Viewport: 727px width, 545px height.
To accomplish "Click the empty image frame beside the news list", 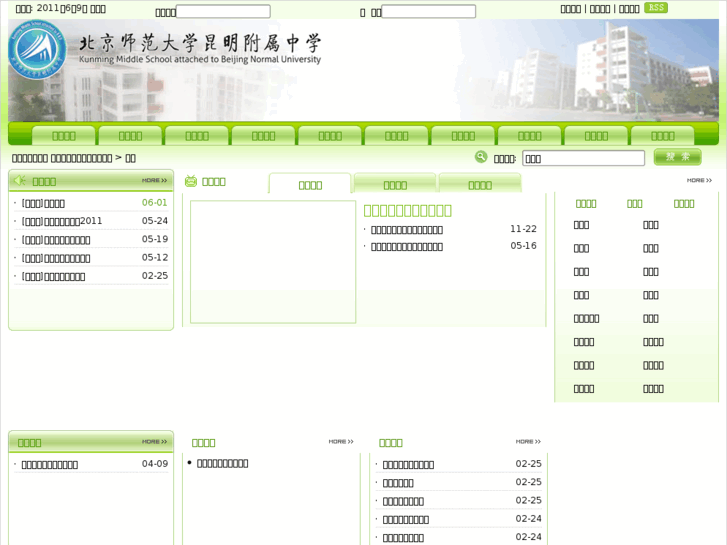I will point(273,262).
